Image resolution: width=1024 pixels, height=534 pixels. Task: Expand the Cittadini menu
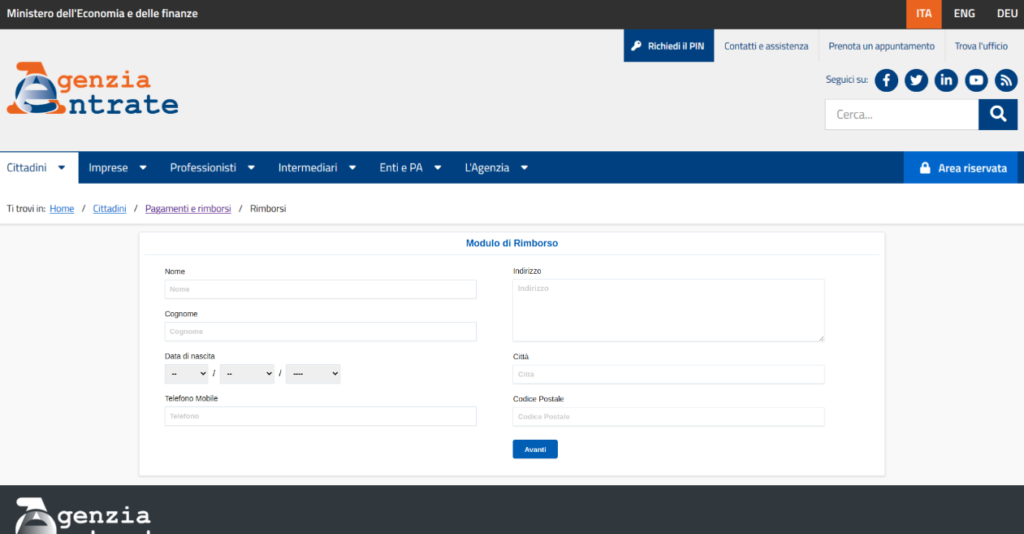[38, 168]
